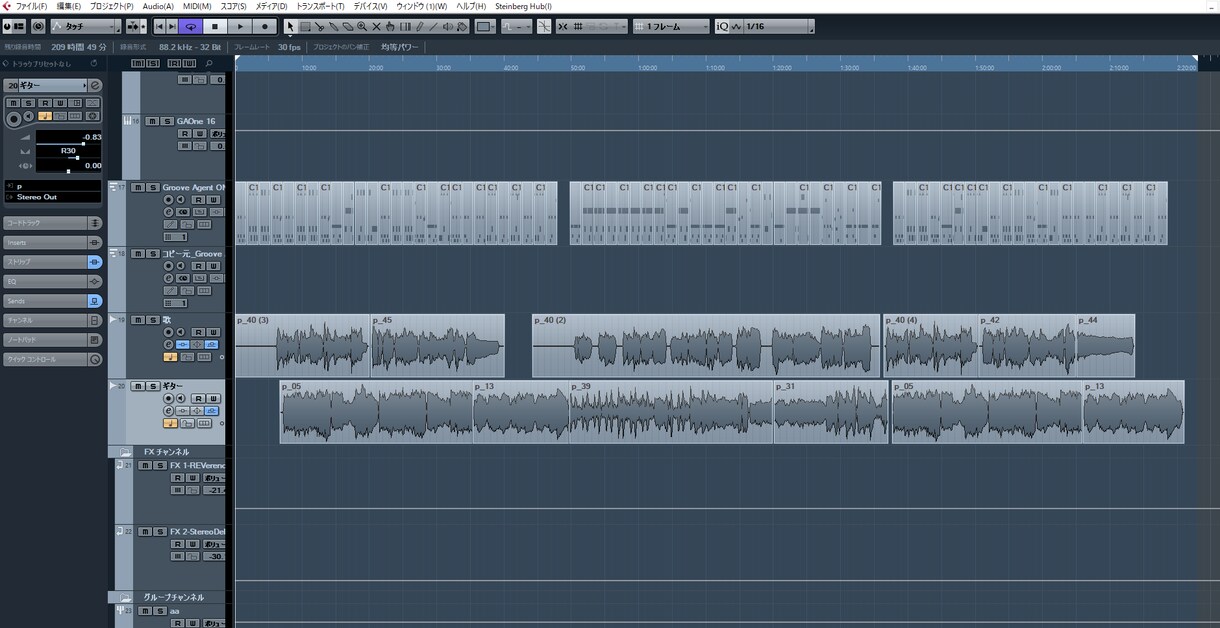Toggle record enable in ギター inspector
Viewport: 1220px width, 628px height.
click(x=14, y=119)
